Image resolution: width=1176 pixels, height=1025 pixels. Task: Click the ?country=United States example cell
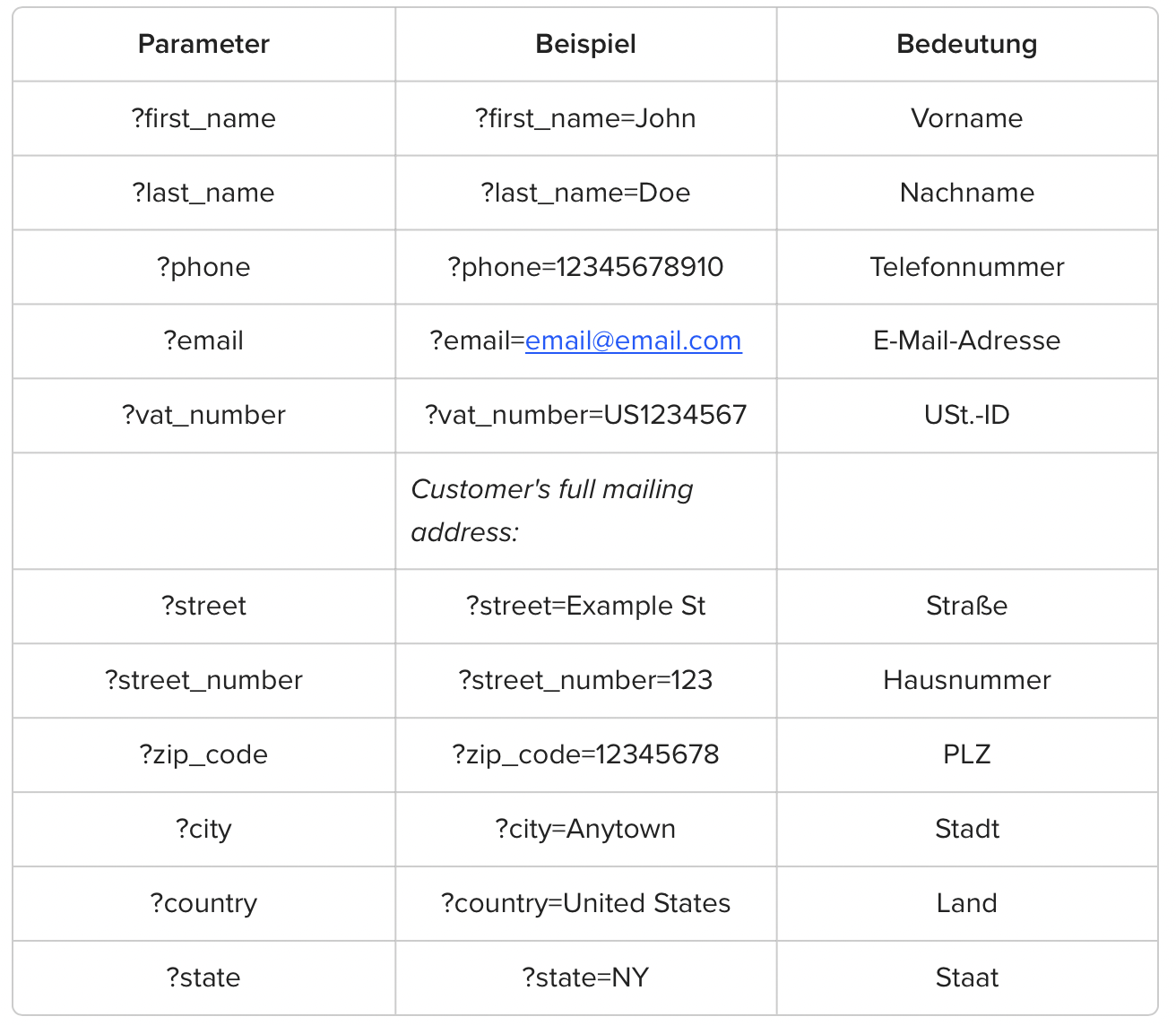(x=585, y=904)
